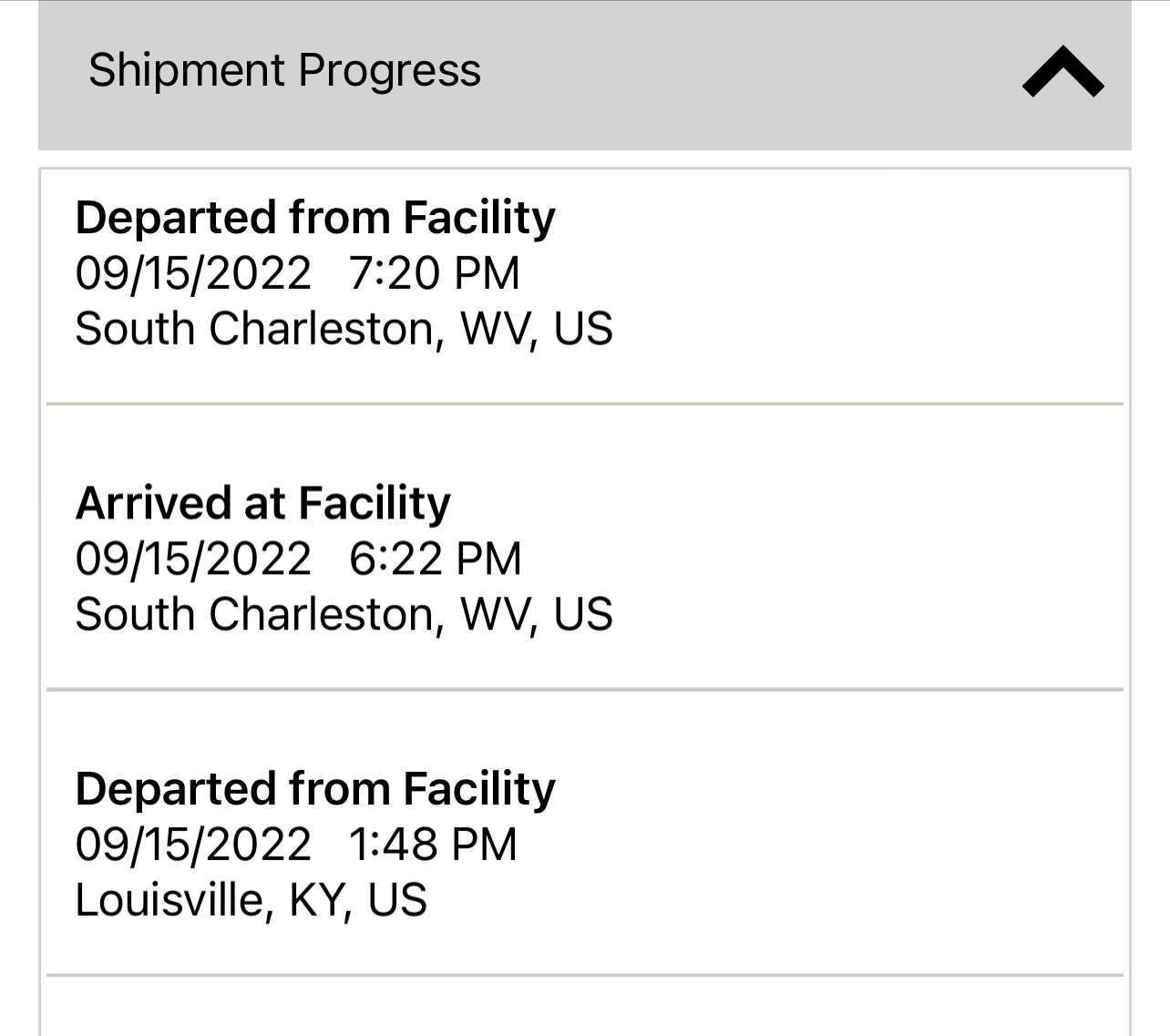Click the divider below the Arrived at Facility entry
This screenshot has height=1036, width=1170.
(x=585, y=690)
